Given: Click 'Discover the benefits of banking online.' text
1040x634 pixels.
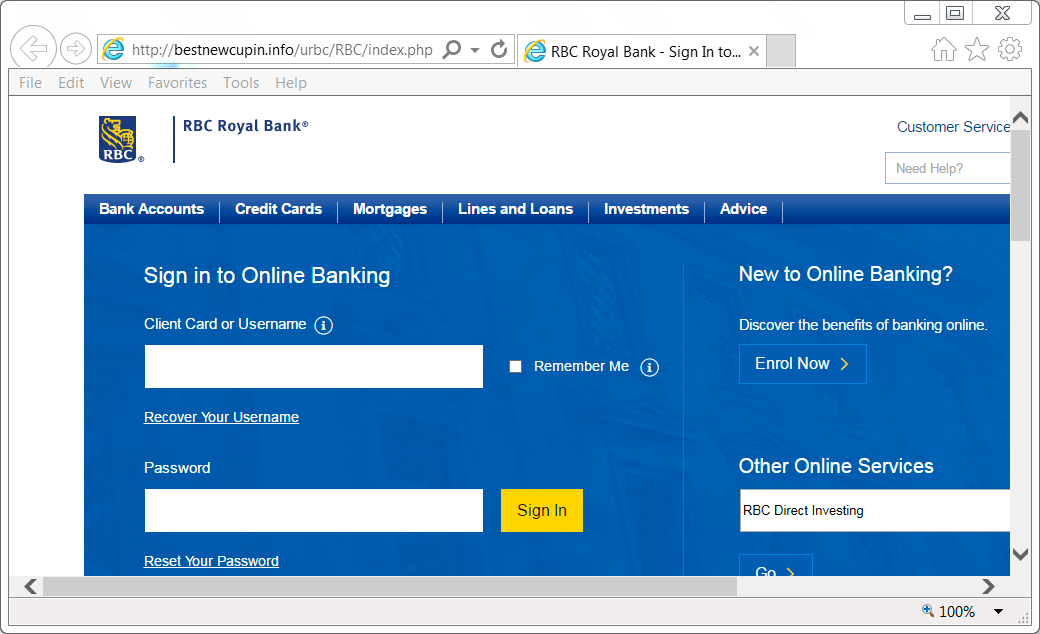Looking at the screenshot, I should point(863,325).
